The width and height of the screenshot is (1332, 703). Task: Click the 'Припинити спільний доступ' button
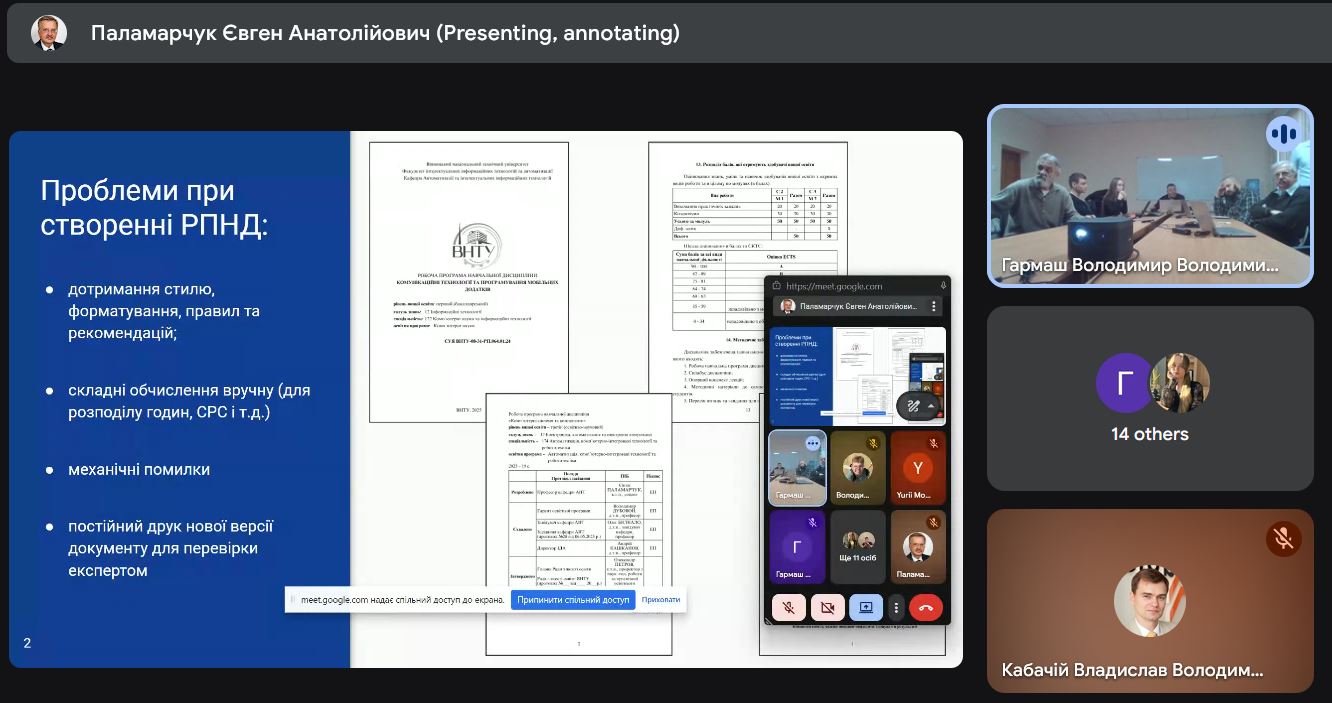[x=573, y=600]
